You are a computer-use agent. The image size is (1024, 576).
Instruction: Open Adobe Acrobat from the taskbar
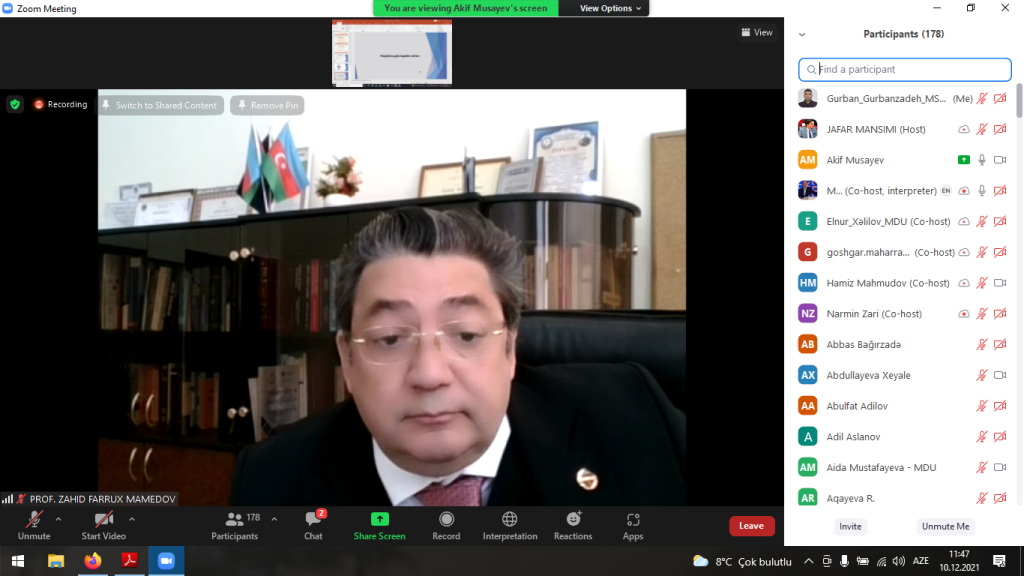point(129,561)
